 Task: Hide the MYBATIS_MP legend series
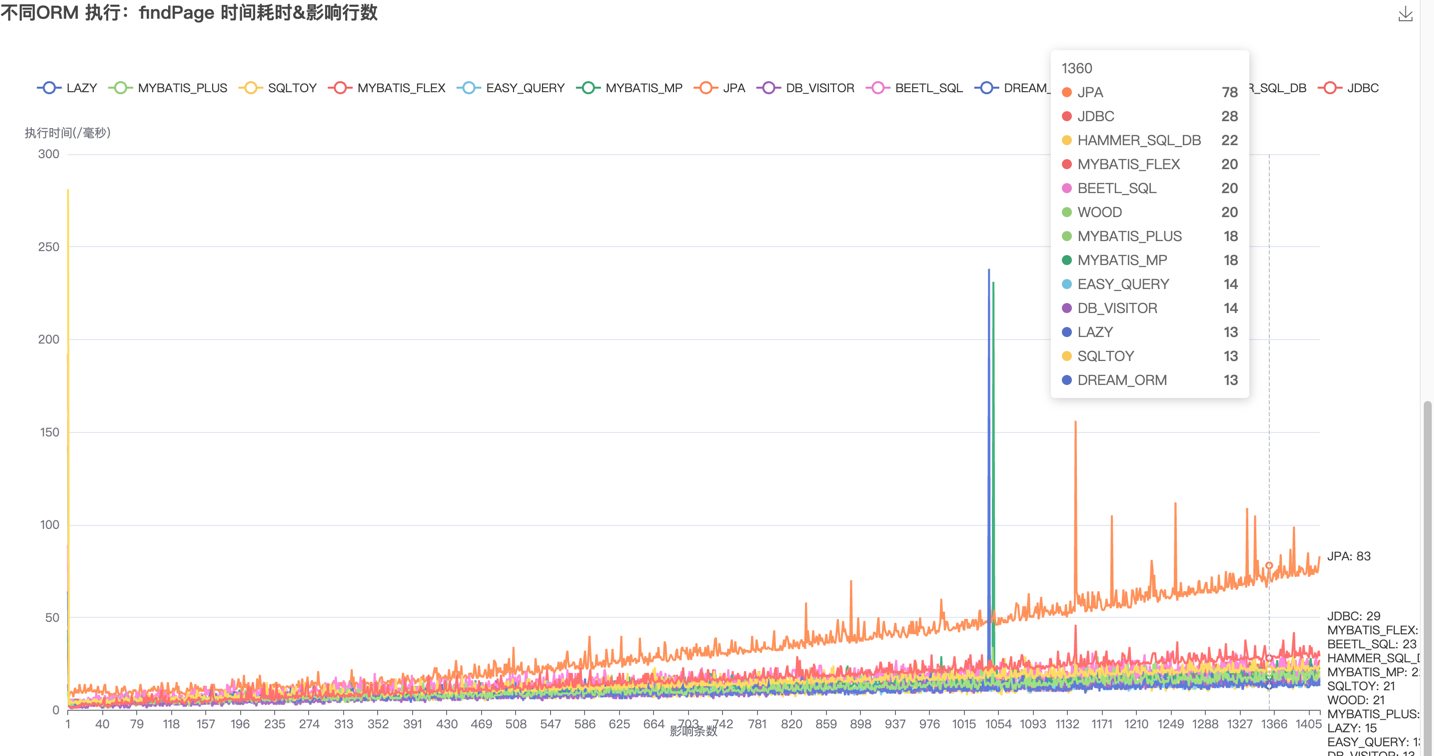click(x=630, y=88)
